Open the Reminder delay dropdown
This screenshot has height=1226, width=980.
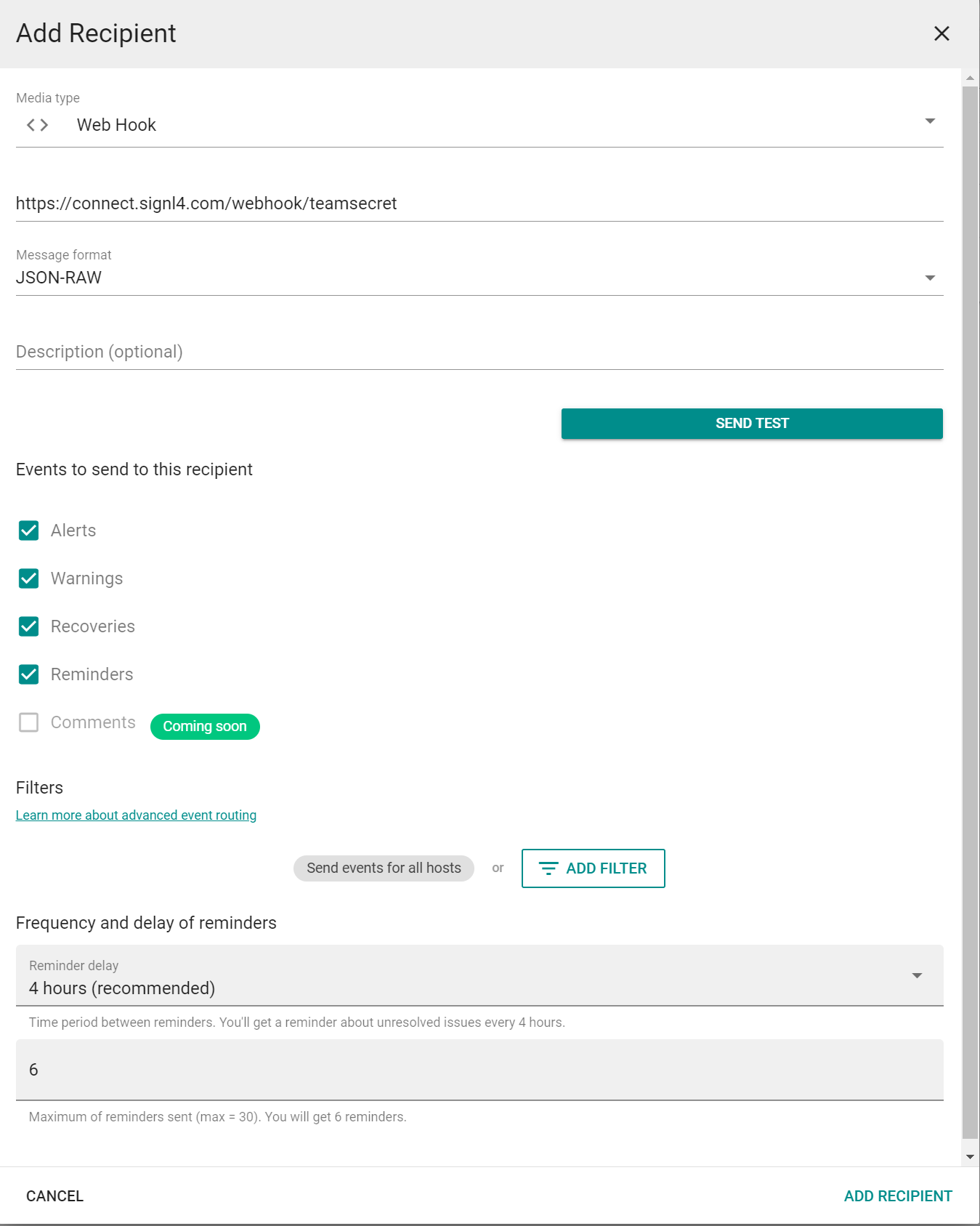click(x=479, y=975)
